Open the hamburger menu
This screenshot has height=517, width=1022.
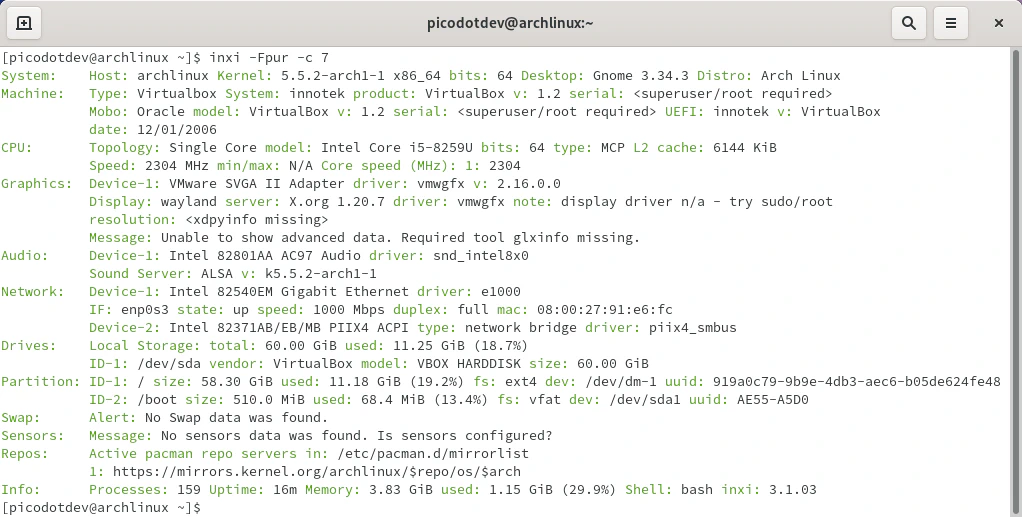click(951, 22)
